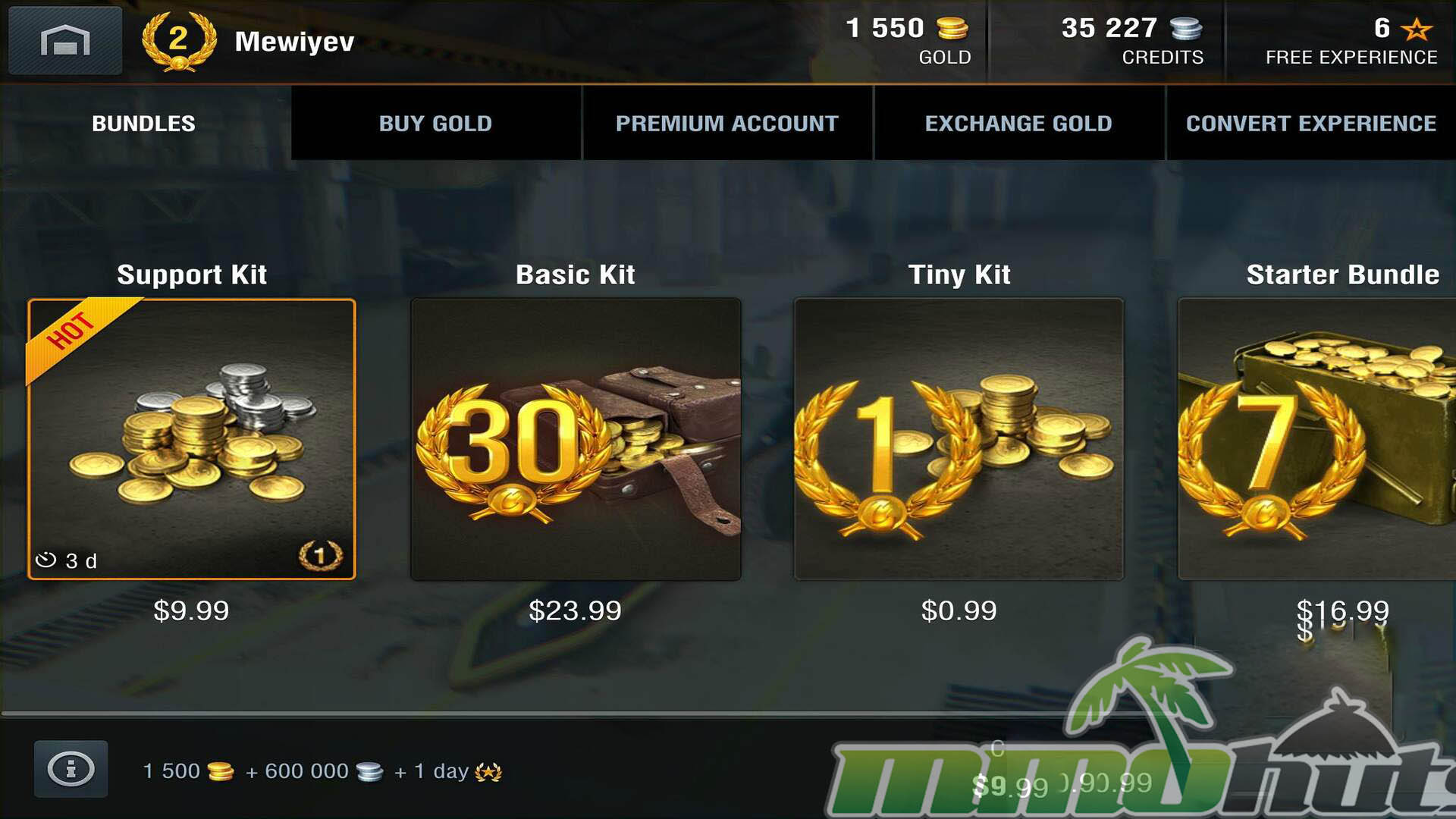Select the Starter Bundle image
The width and height of the screenshot is (1456, 819).
(1316, 439)
